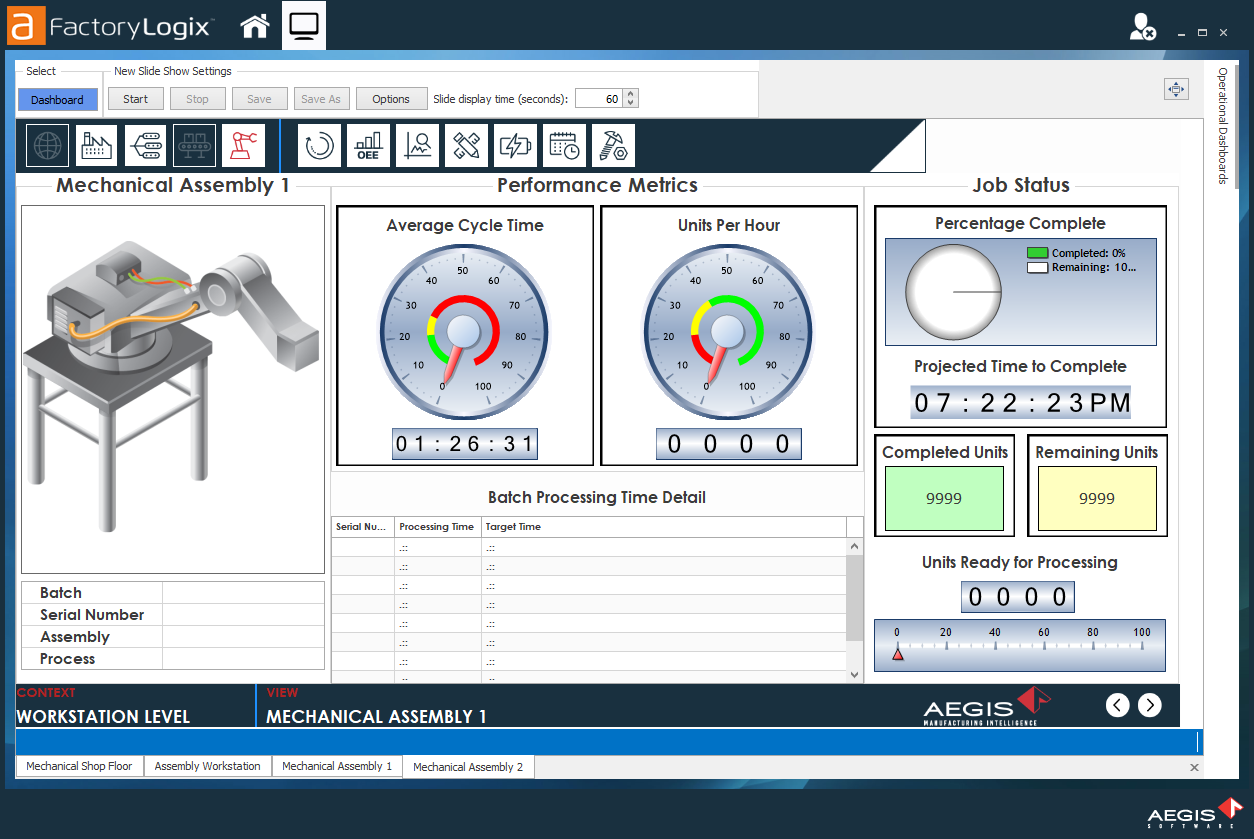This screenshot has width=1254, height=839.
Task: Click the next view arrow near AEGIS logo
Action: click(1149, 705)
